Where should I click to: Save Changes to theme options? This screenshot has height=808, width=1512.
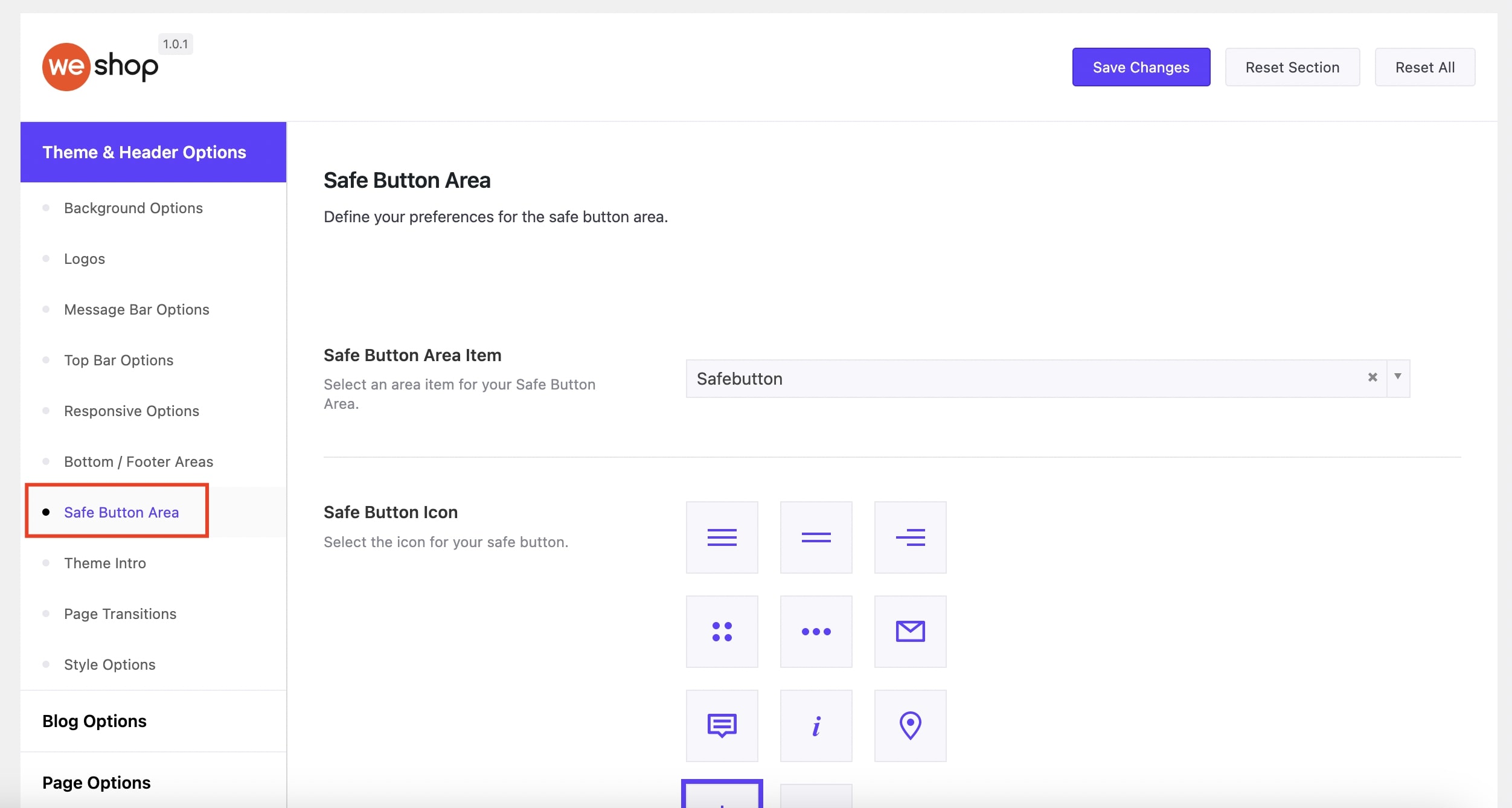[x=1141, y=67]
